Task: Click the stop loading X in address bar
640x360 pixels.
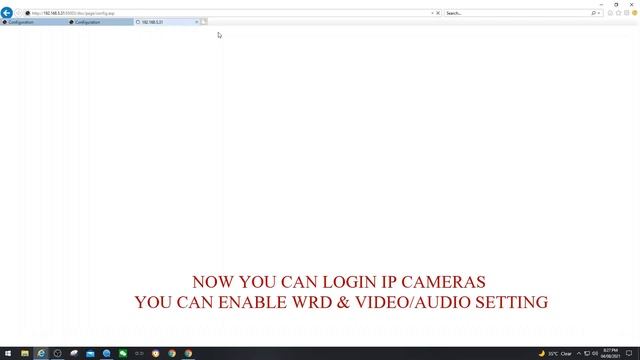Action: (x=438, y=13)
